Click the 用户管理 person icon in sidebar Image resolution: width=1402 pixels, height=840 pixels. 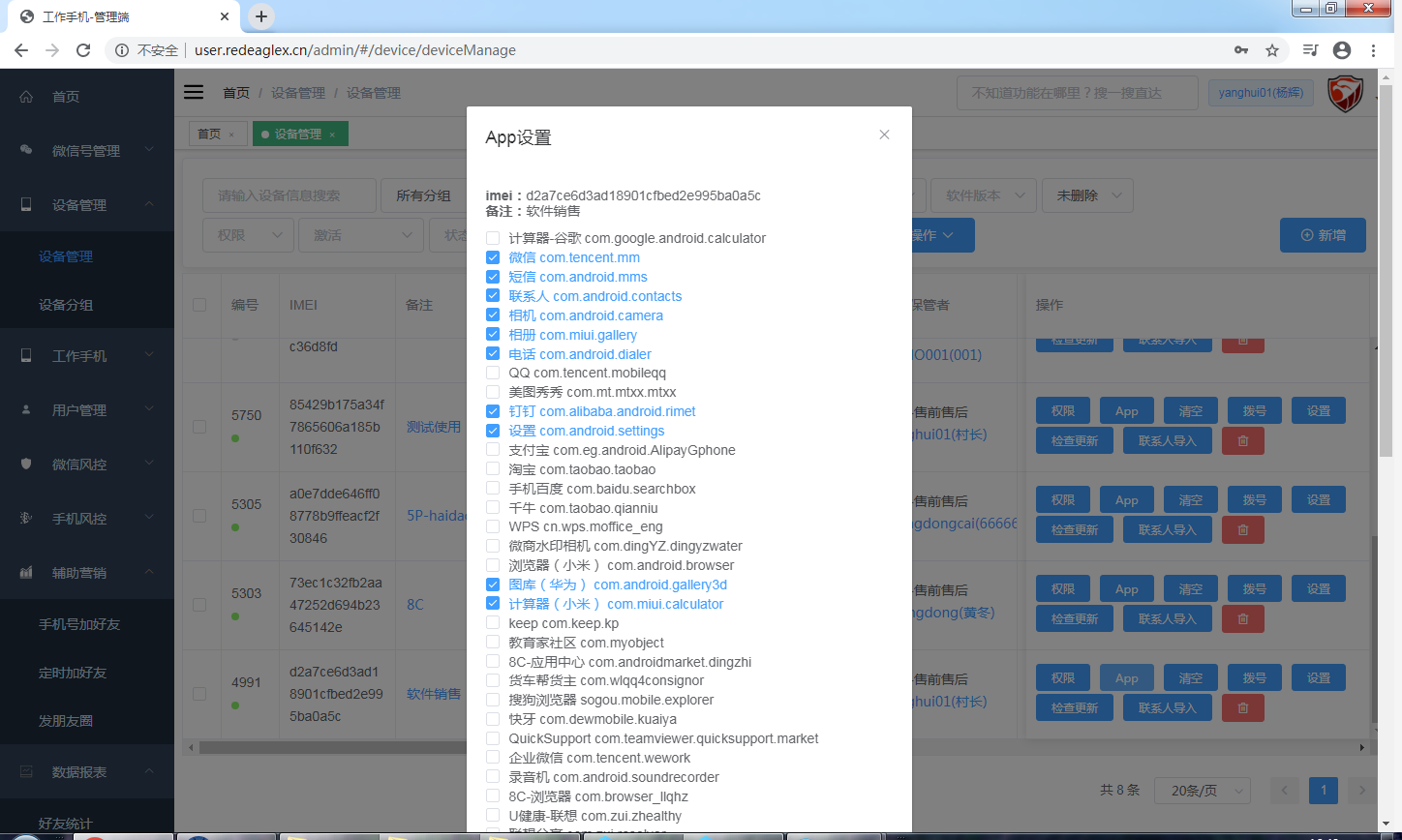point(26,410)
